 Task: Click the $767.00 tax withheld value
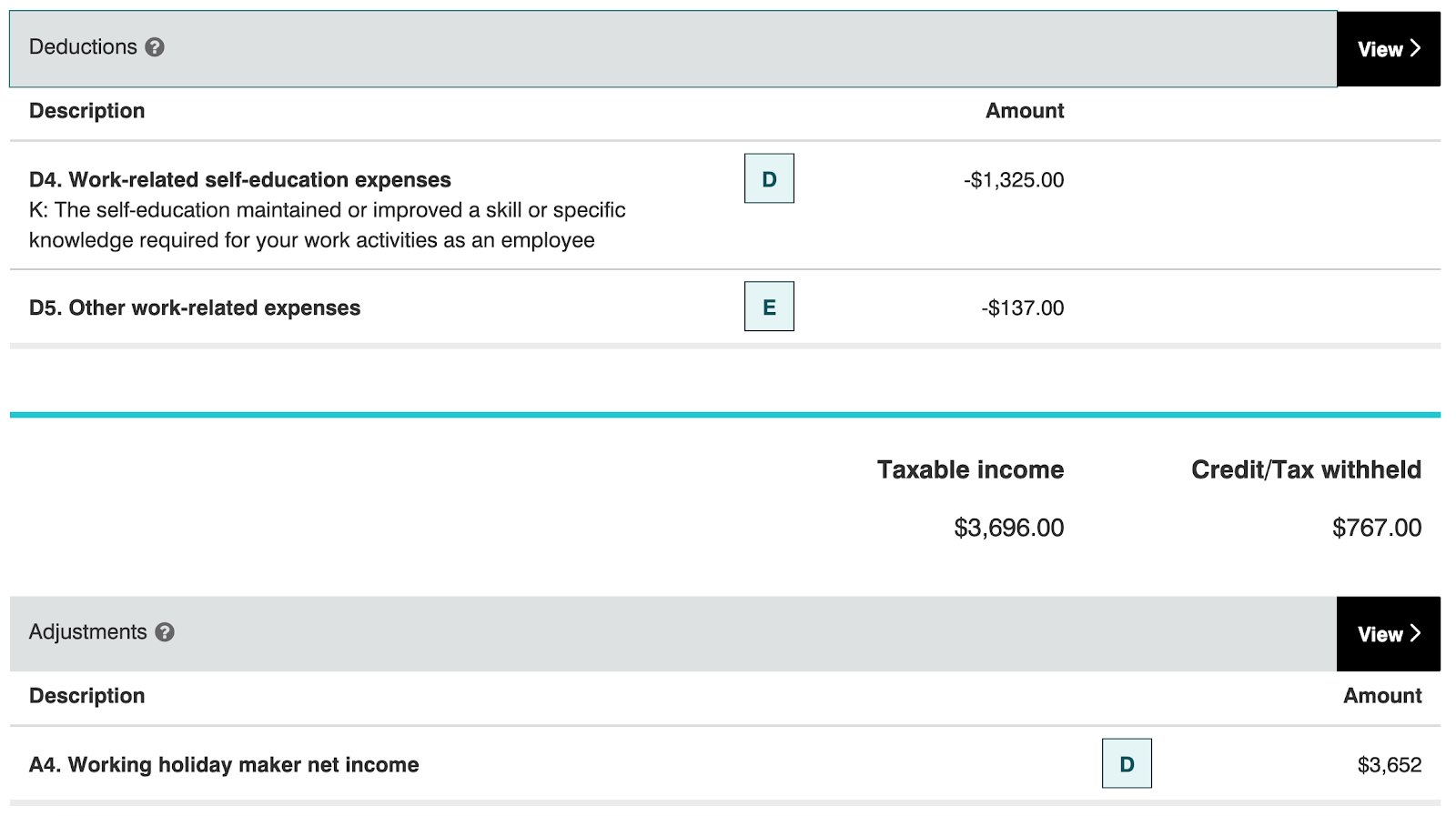tap(1376, 528)
